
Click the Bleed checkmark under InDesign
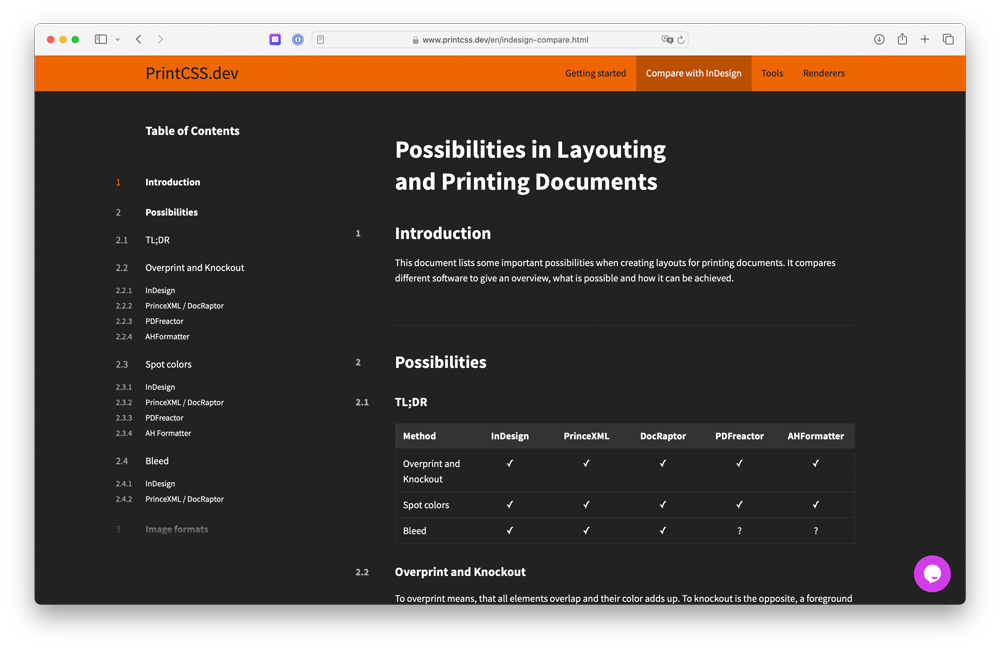click(510, 530)
